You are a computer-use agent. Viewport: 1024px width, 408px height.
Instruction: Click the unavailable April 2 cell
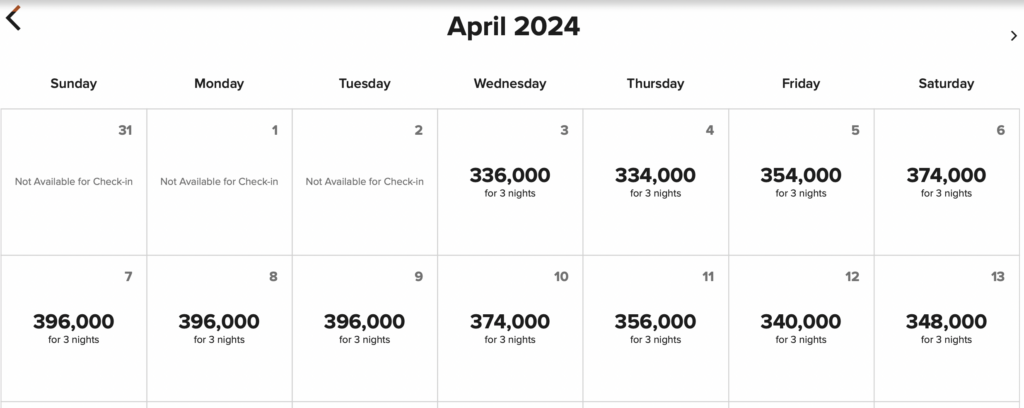tap(364, 181)
